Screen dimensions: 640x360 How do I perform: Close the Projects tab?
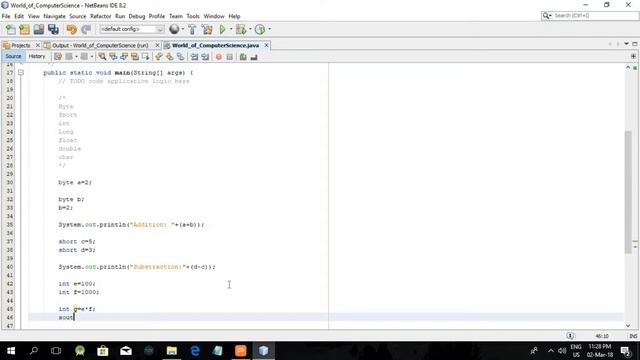[38, 45]
